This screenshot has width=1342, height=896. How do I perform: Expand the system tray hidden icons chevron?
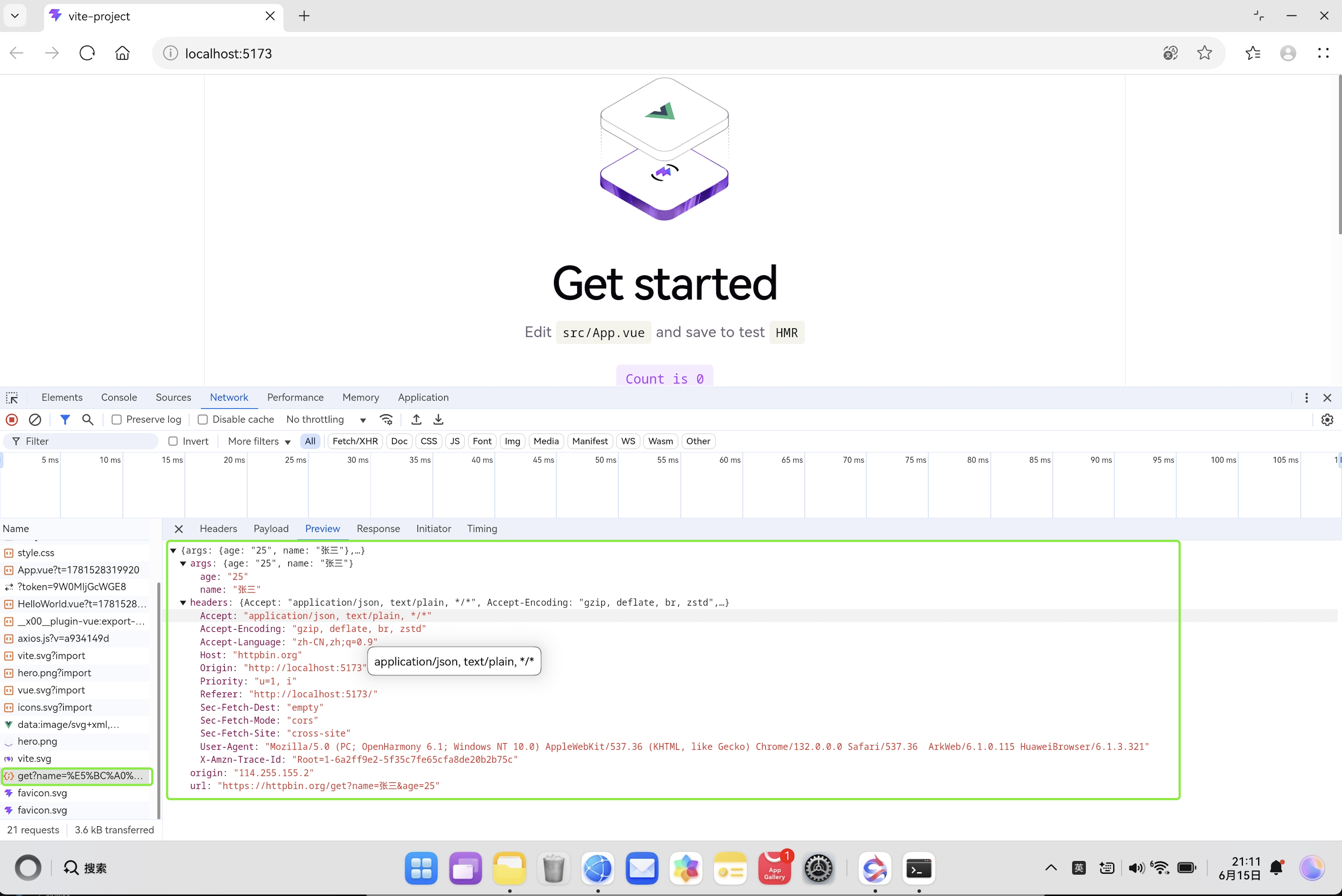[x=1050, y=868]
